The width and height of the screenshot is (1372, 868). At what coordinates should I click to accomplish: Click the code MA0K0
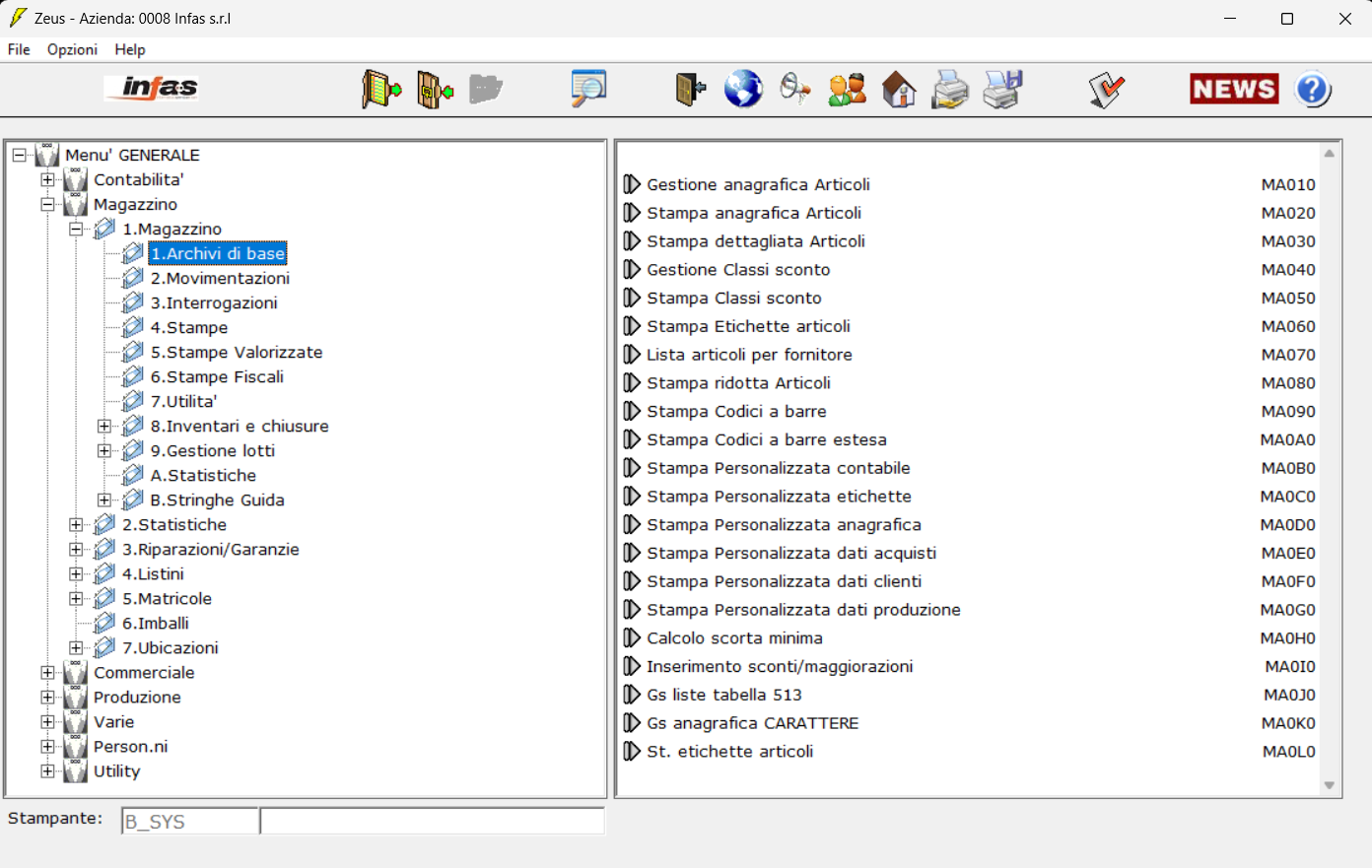(x=1288, y=723)
